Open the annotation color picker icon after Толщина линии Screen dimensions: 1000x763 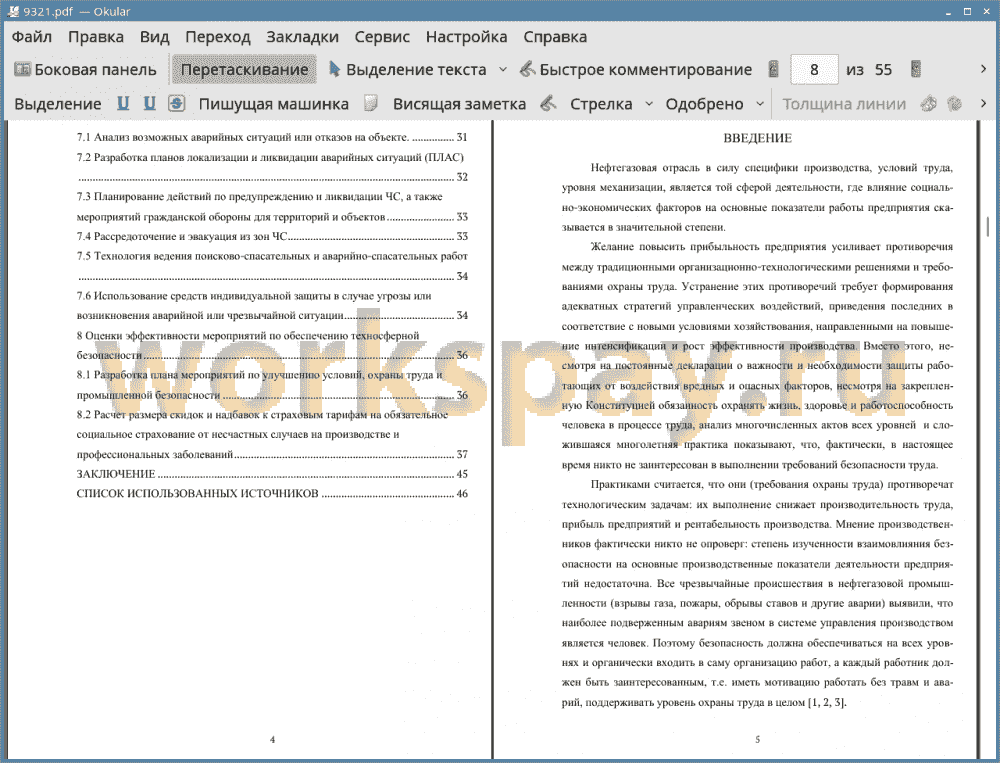pos(929,103)
